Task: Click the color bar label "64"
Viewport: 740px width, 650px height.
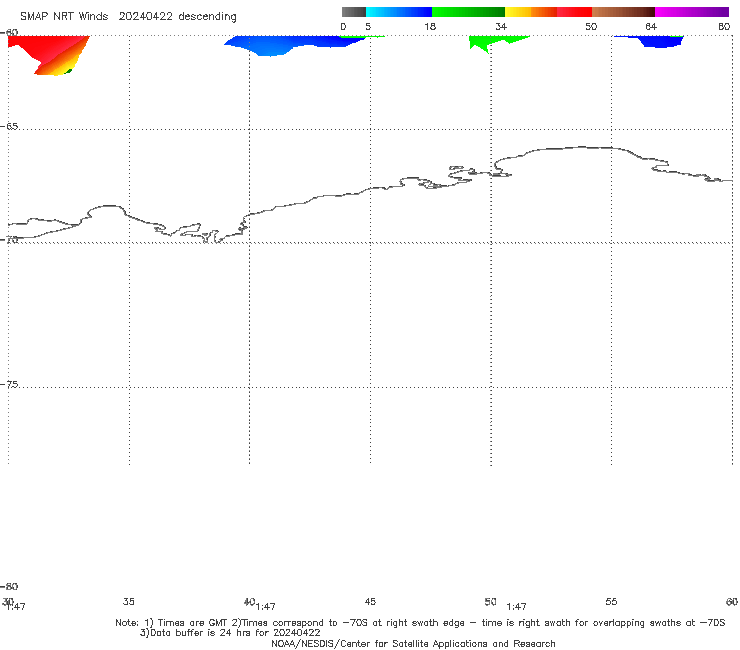Action: pyautogui.click(x=651, y=26)
